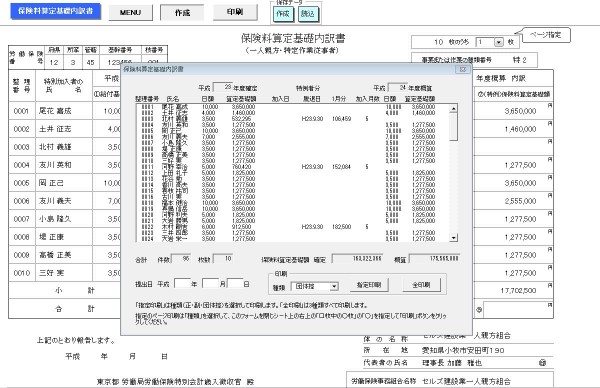Click the list scrollbar down arrow
Image resolution: width=600 pixels, height=388 pixels.
coord(453,238)
